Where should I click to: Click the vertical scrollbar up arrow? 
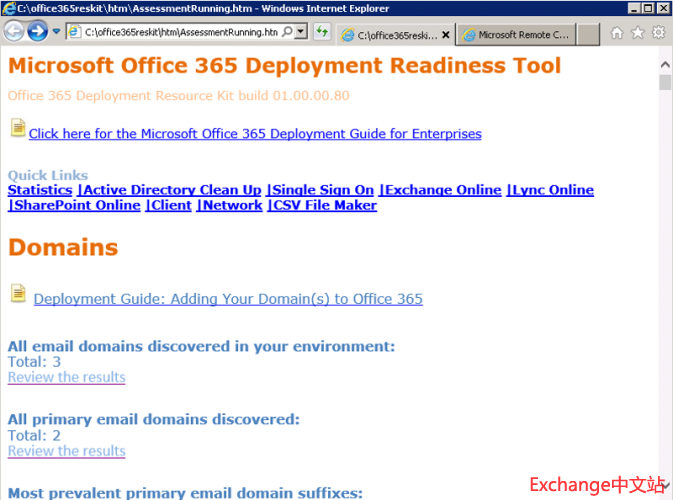(665, 62)
